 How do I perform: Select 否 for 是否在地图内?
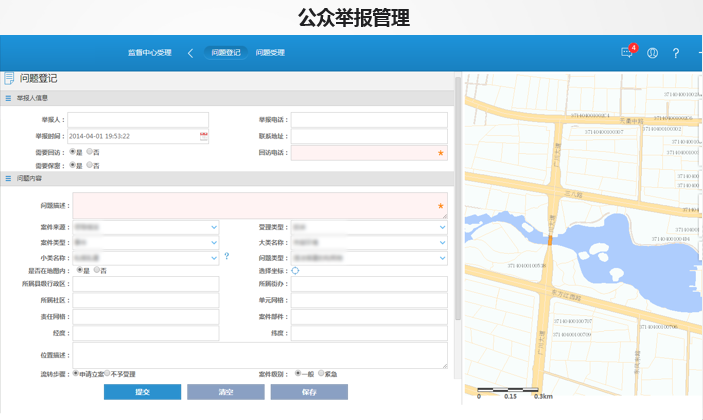[96, 270]
